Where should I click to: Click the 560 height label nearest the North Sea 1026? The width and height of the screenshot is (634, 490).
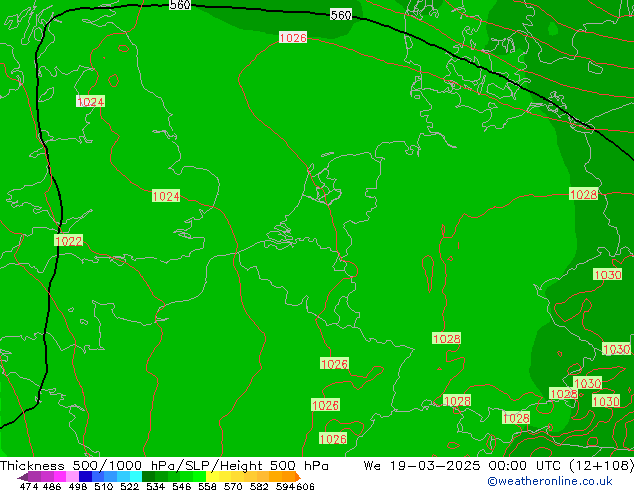coord(341,15)
